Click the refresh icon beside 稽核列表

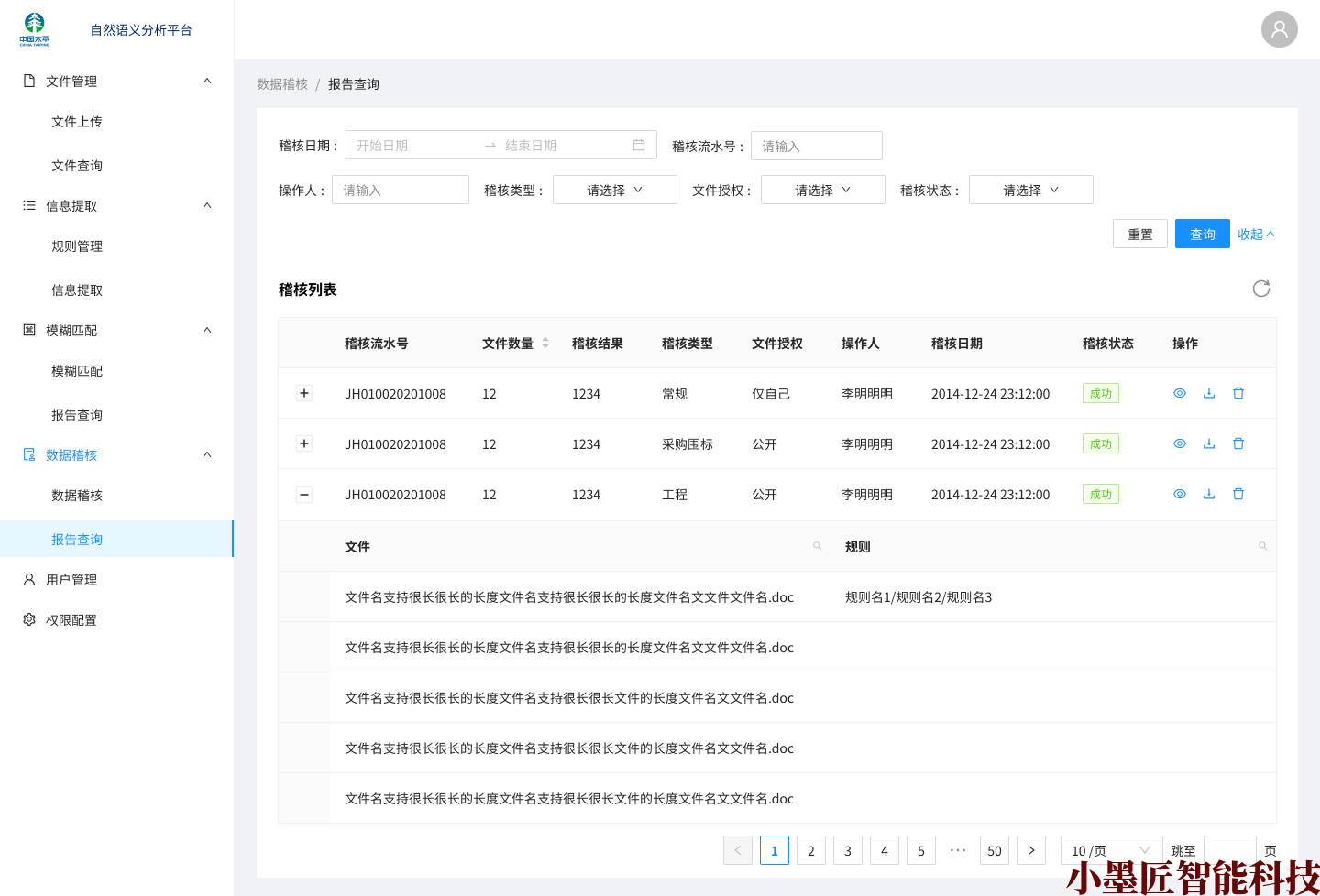[x=1261, y=289]
